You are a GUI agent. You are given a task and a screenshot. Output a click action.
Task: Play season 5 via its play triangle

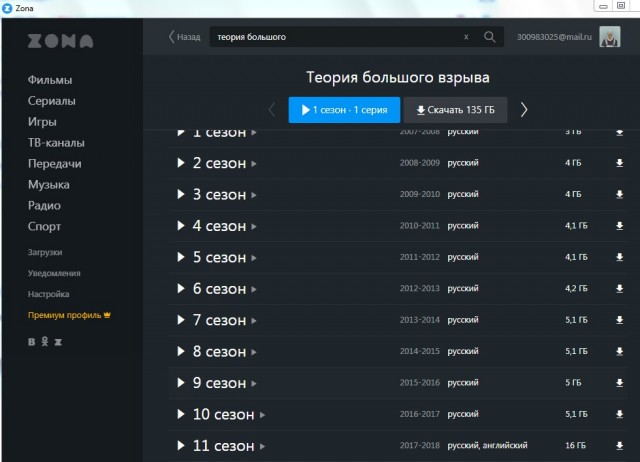tap(181, 257)
